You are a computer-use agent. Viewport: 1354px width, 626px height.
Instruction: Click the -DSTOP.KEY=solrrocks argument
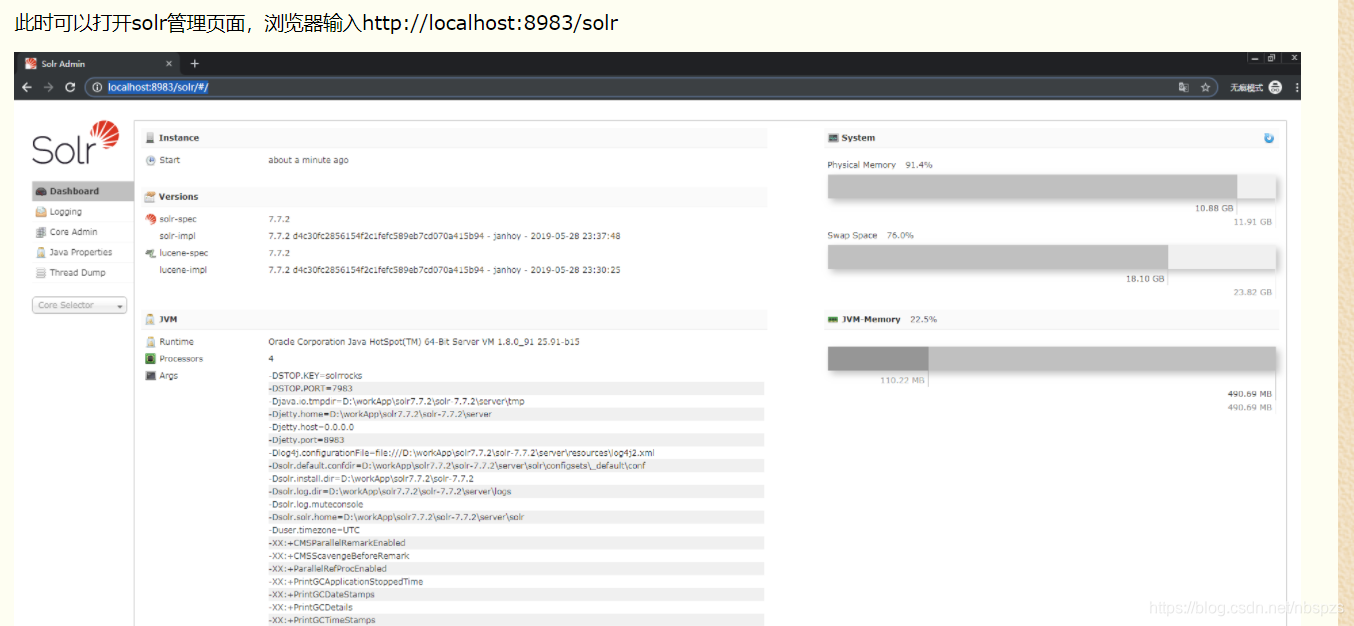pos(315,376)
